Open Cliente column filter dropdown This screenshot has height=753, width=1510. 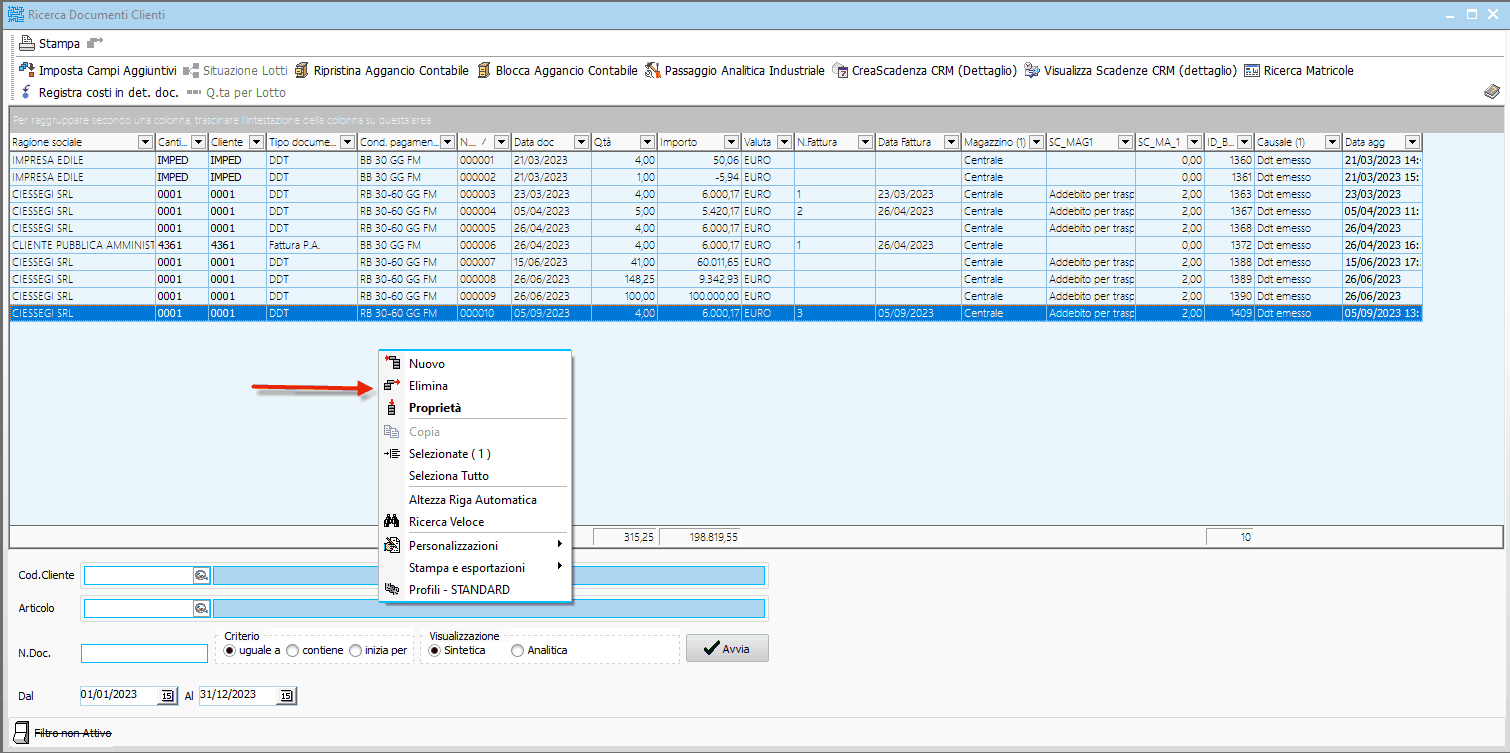(256, 142)
